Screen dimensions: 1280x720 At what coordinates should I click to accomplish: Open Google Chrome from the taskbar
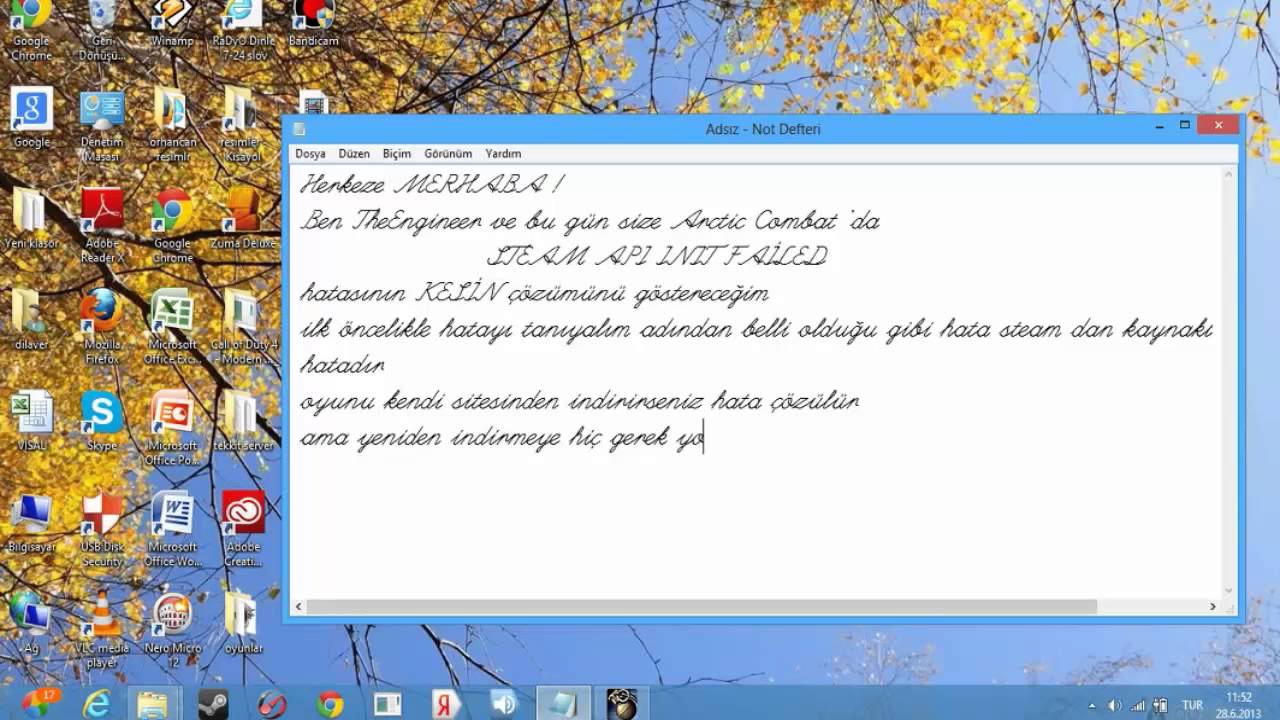(330, 704)
